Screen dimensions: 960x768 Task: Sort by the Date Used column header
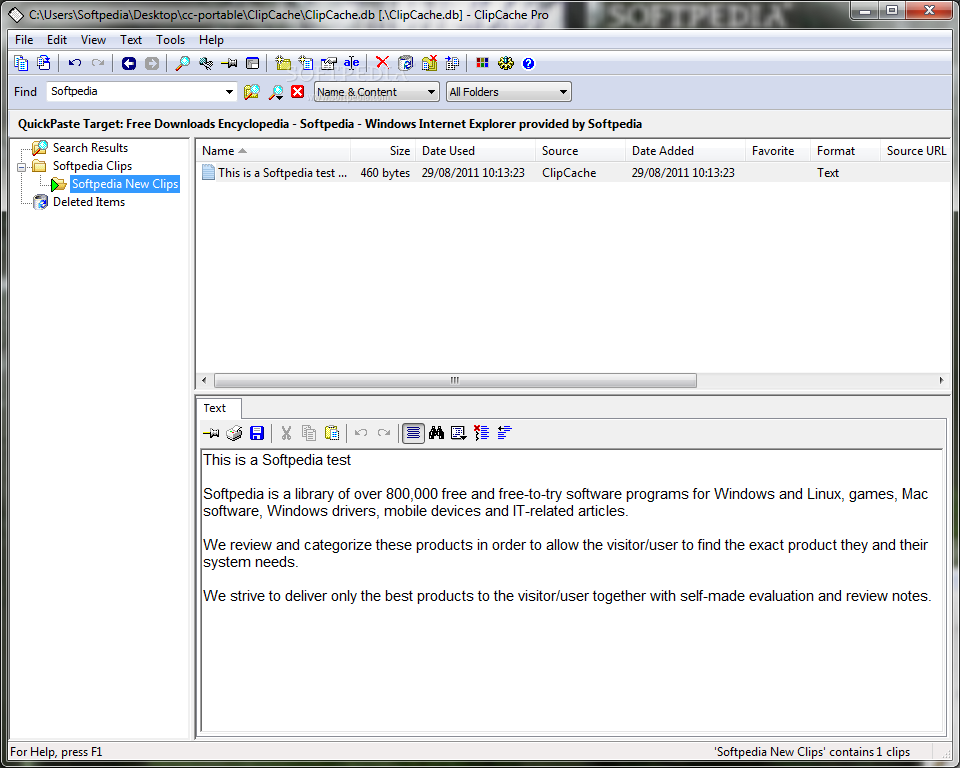(476, 151)
